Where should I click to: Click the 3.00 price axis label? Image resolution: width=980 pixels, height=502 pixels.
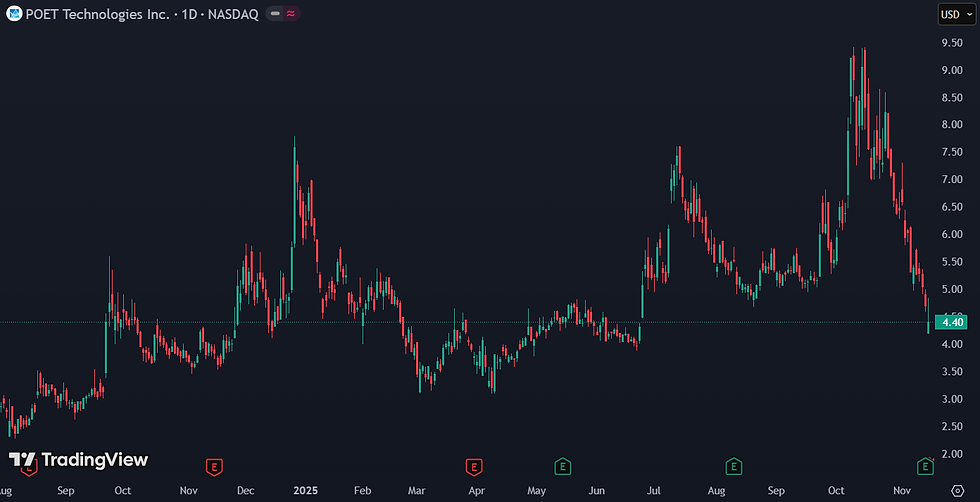coord(952,399)
